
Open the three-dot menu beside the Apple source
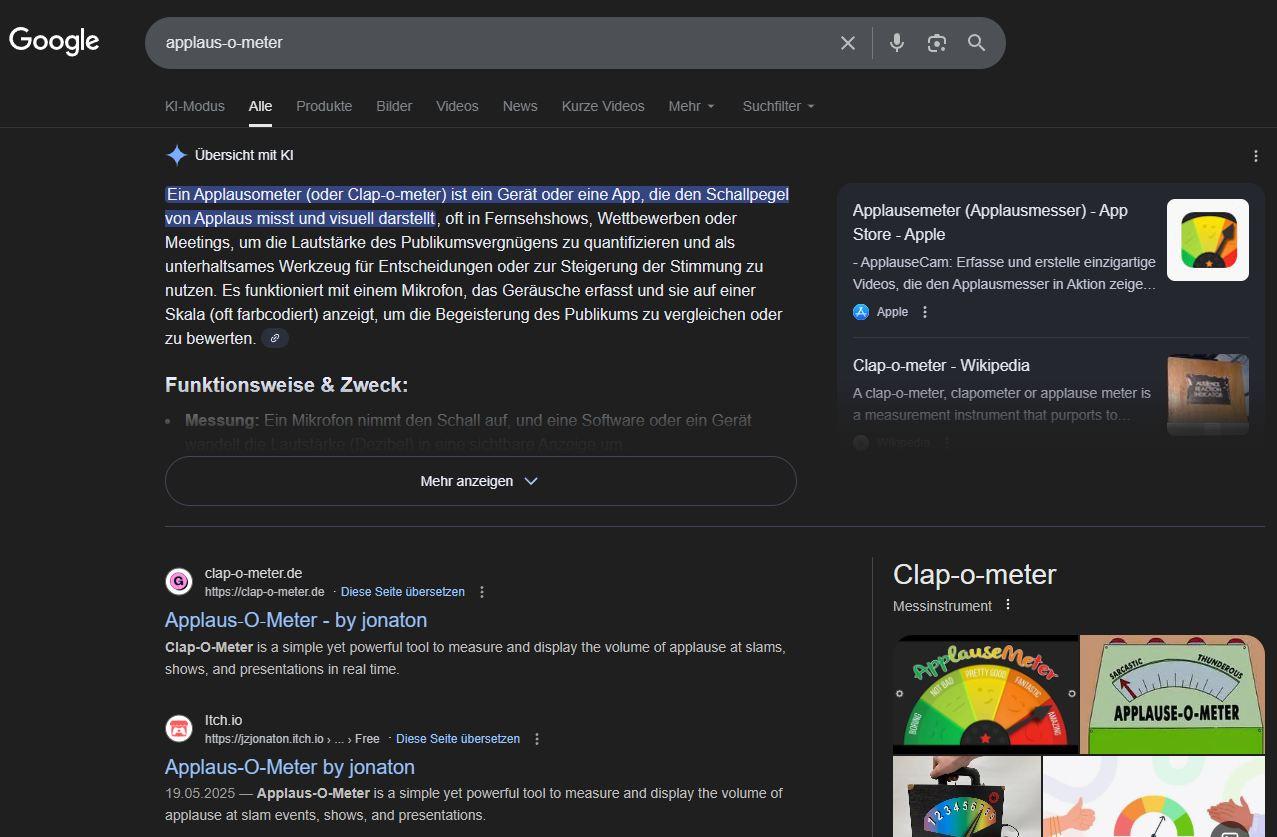pyautogui.click(x=925, y=312)
